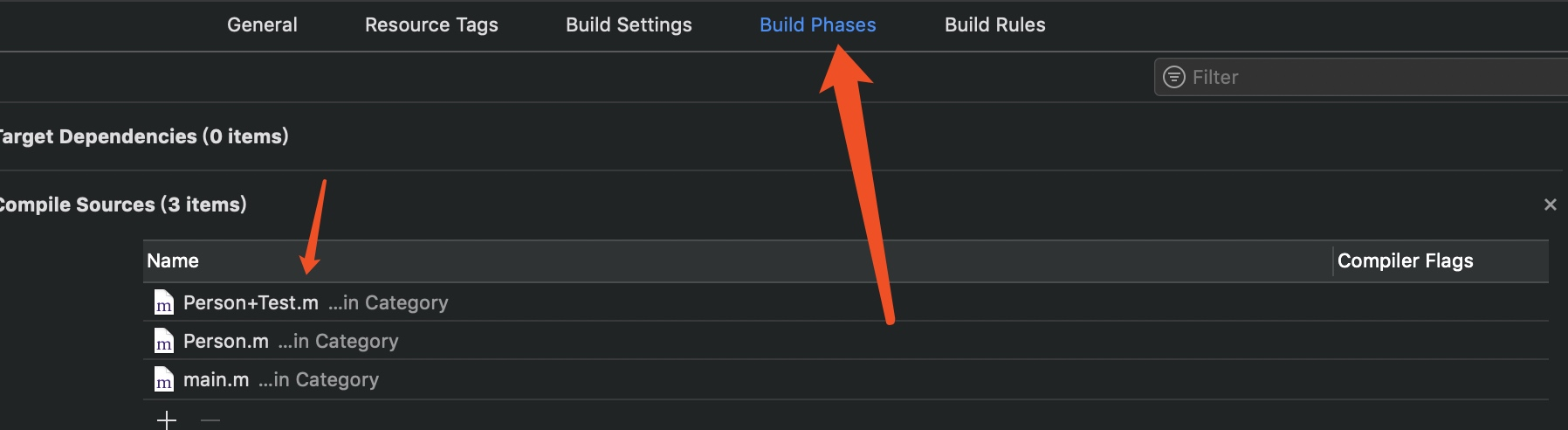Image resolution: width=1568 pixels, height=430 pixels.
Task: Click the Compiler Flags column header
Action: (x=1405, y=260)
